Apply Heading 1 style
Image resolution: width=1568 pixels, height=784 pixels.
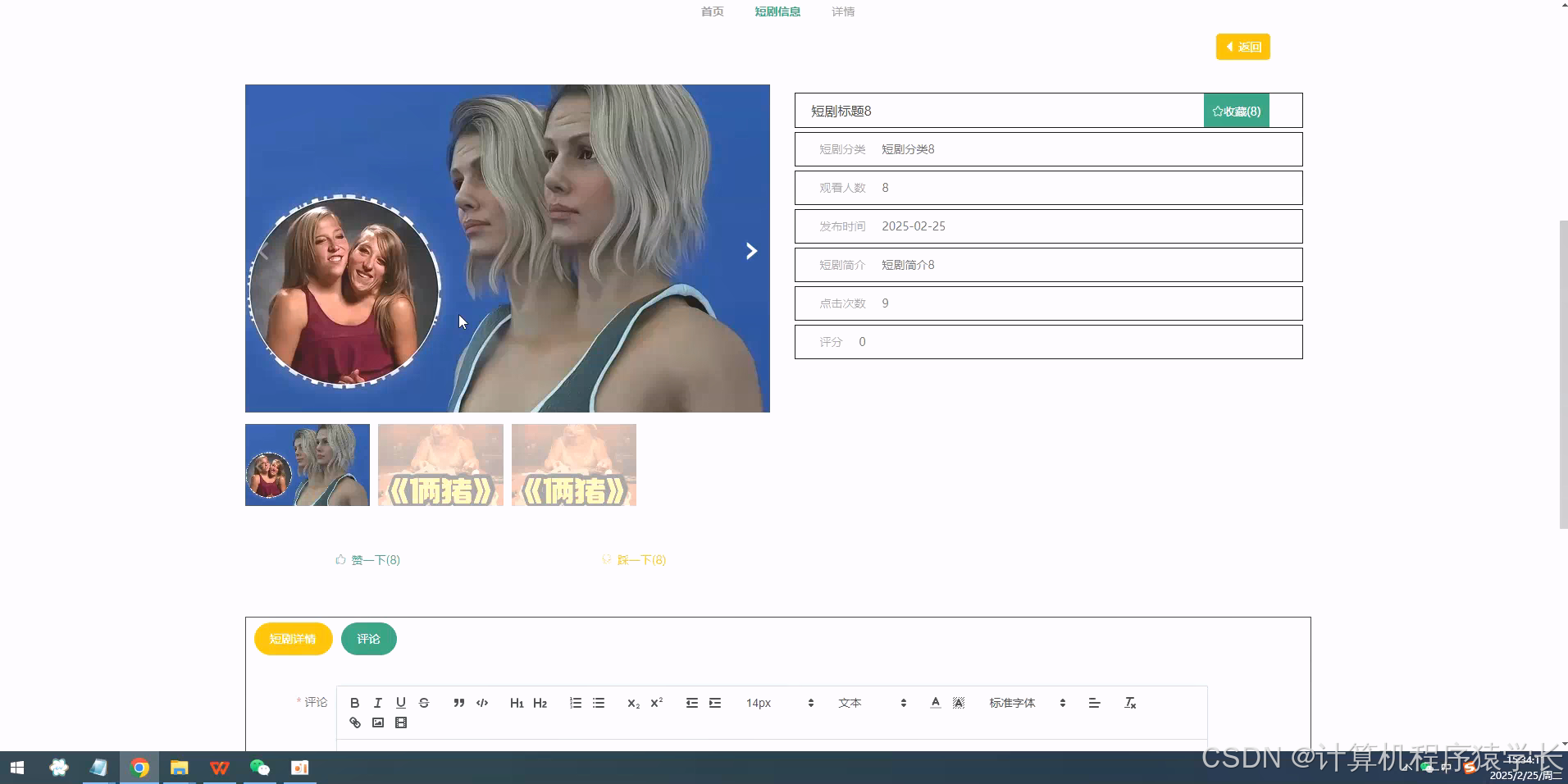pos(517,703)
